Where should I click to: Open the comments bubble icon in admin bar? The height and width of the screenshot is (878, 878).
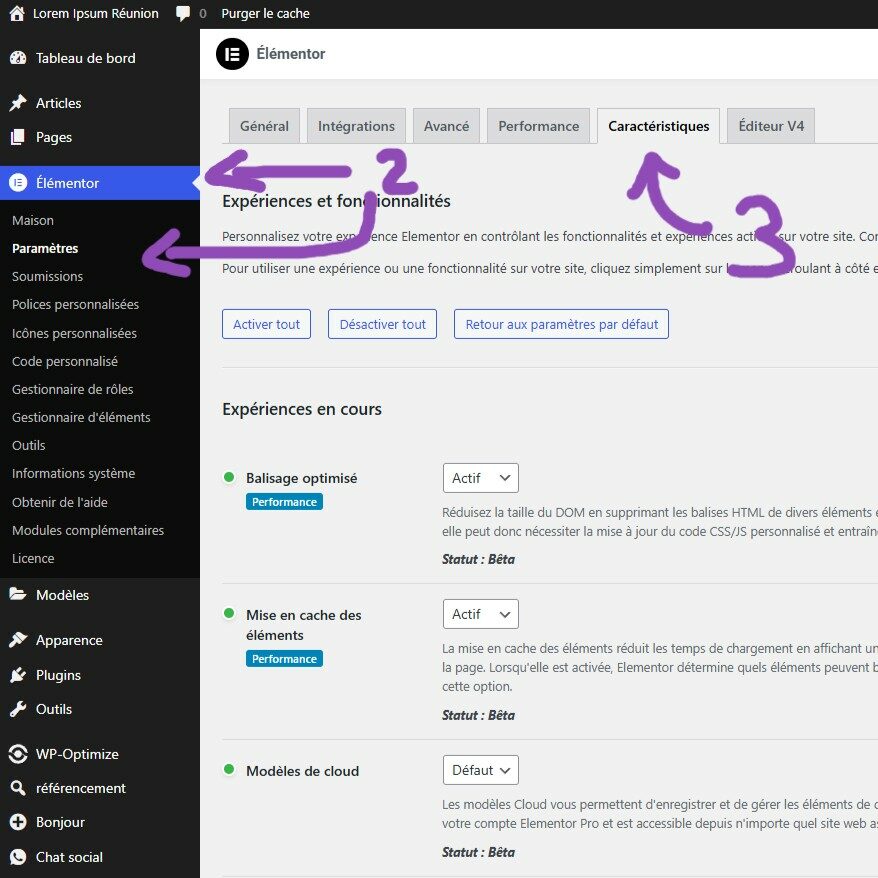click(x=183, y=13)
